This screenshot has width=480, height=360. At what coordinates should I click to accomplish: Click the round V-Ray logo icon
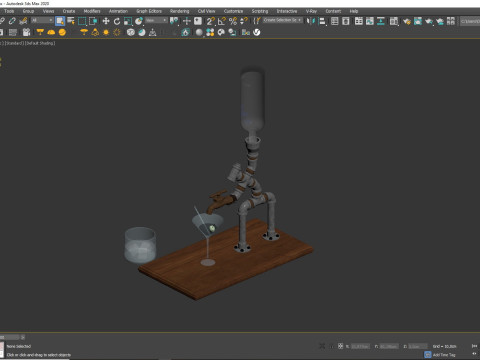click(257, 32)
